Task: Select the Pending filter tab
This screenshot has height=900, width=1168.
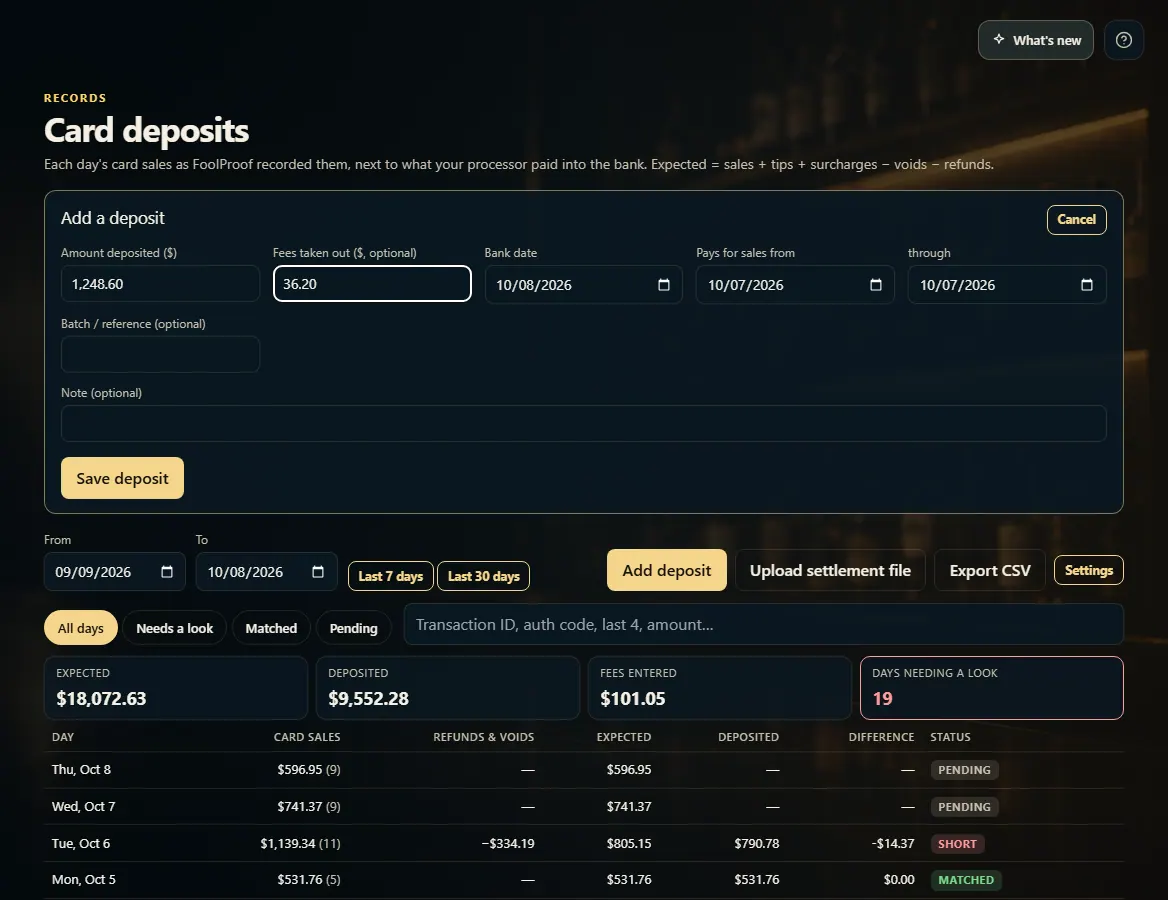Action: pos(353,628)
